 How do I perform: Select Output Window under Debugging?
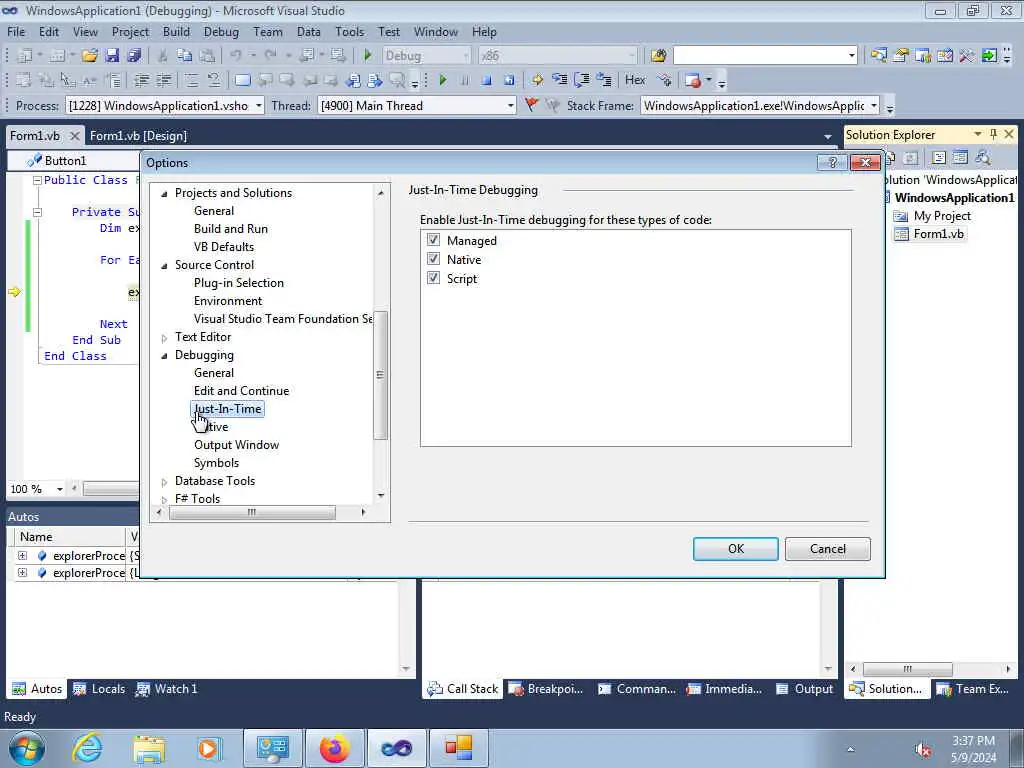(236, 445)
